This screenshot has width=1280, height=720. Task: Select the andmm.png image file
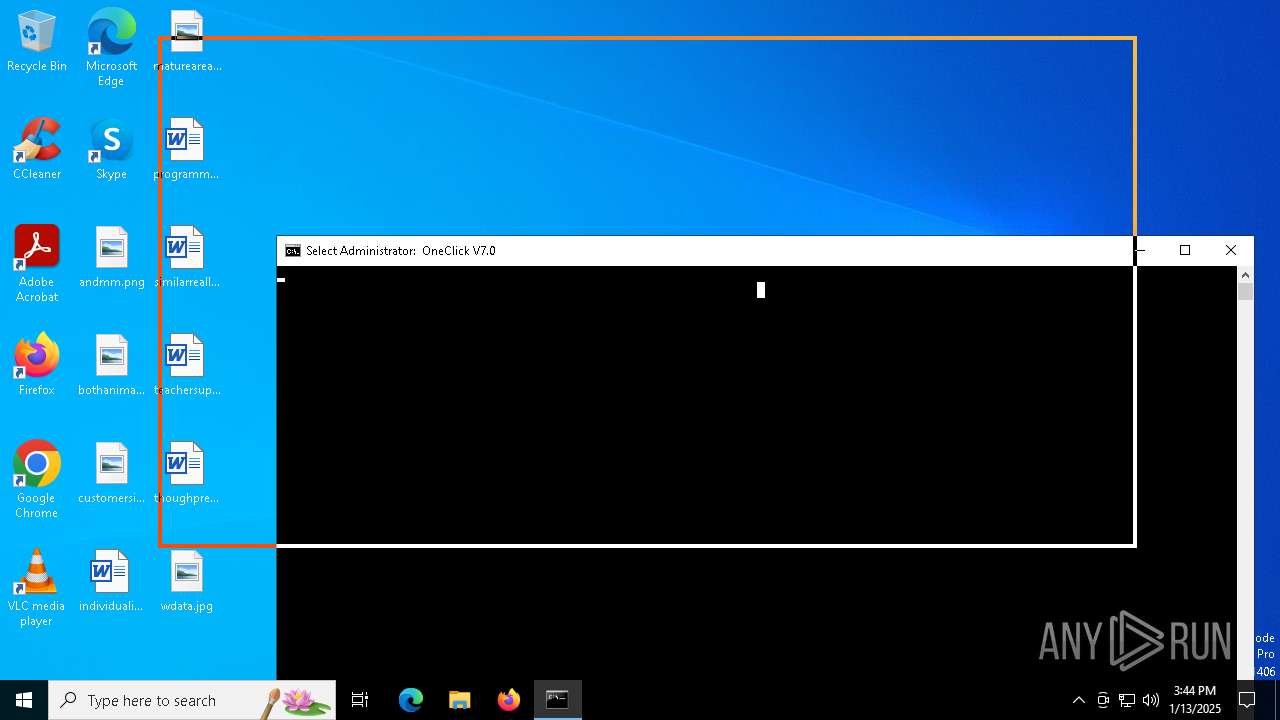pyautogui.click(x=111, y=257)
